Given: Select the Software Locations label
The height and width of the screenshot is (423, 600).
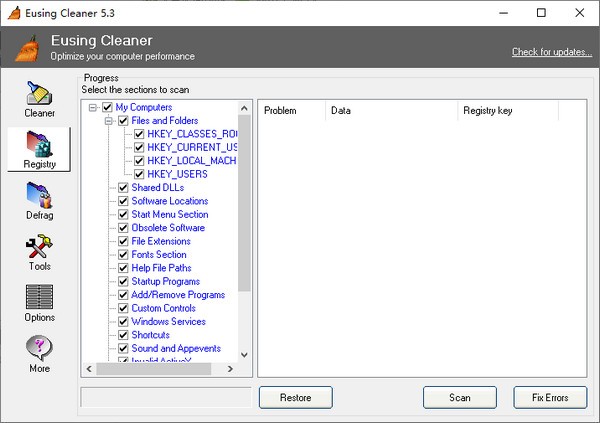Looking at the screenshot, I should pyautogui.click(x=170, y=201).
